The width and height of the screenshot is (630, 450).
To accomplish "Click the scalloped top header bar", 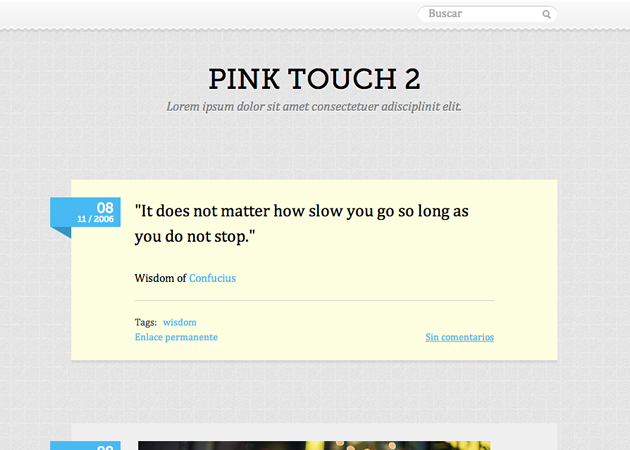I will click(200, 15).
